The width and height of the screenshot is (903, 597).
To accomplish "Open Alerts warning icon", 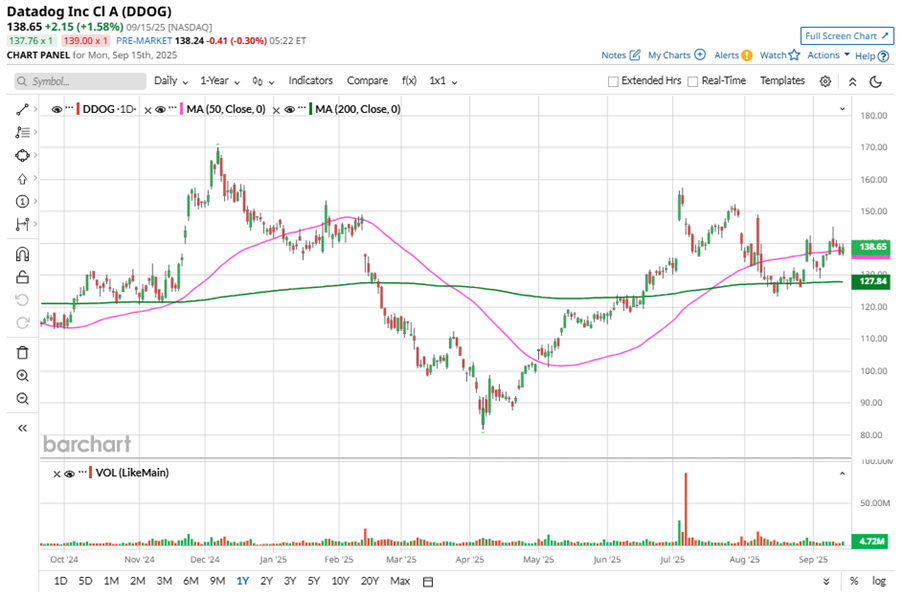I will tap(747, 55).
